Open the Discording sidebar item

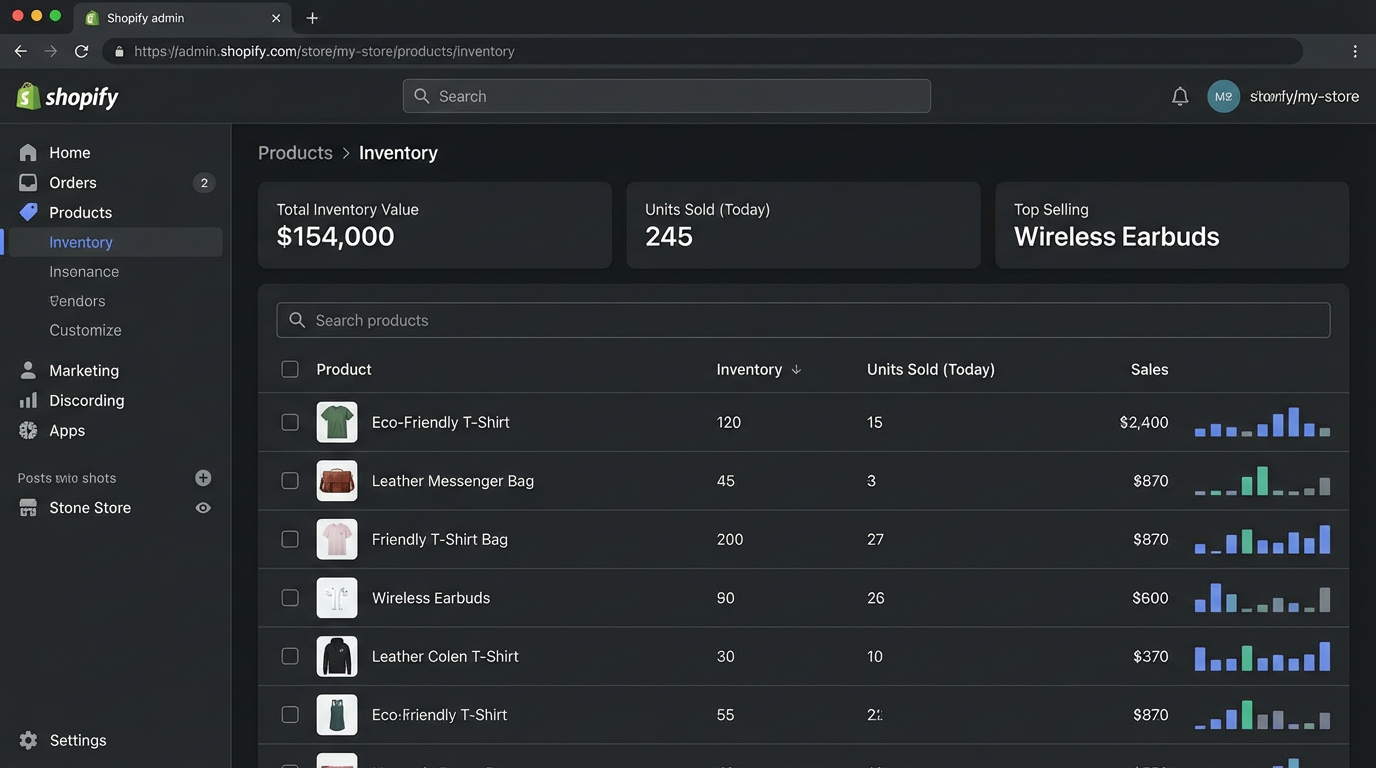coord(87,400)
